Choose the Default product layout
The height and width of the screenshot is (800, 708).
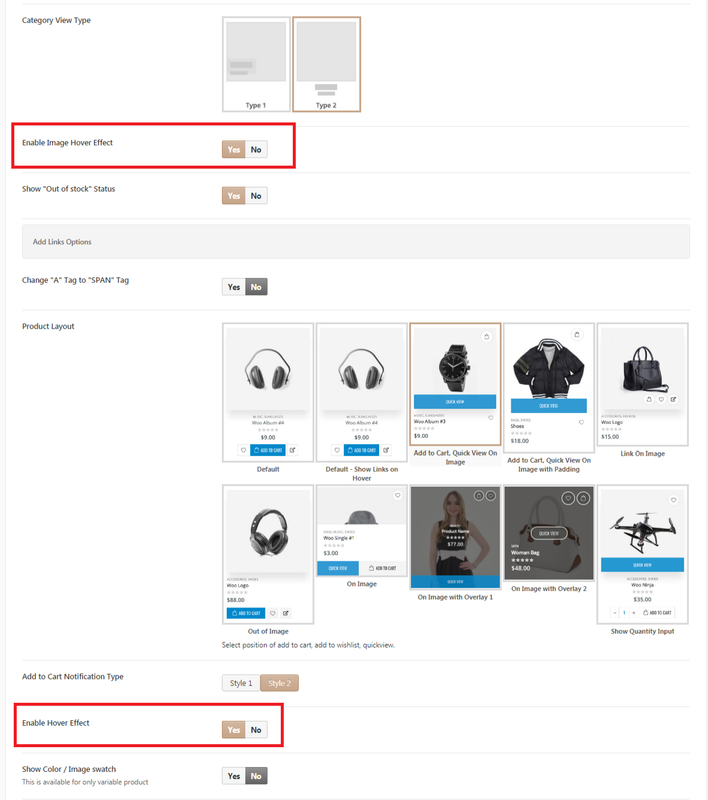coord(268,392)
